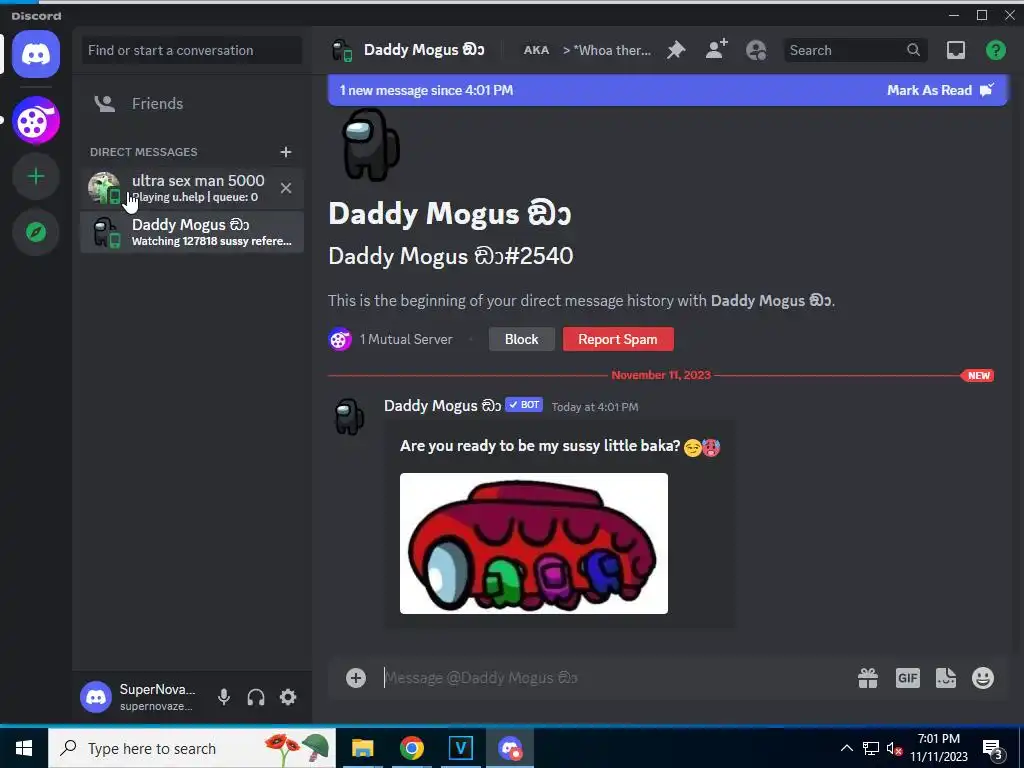Click the upload attachment plus button
Screen dimensions: 1024x768
356,678
